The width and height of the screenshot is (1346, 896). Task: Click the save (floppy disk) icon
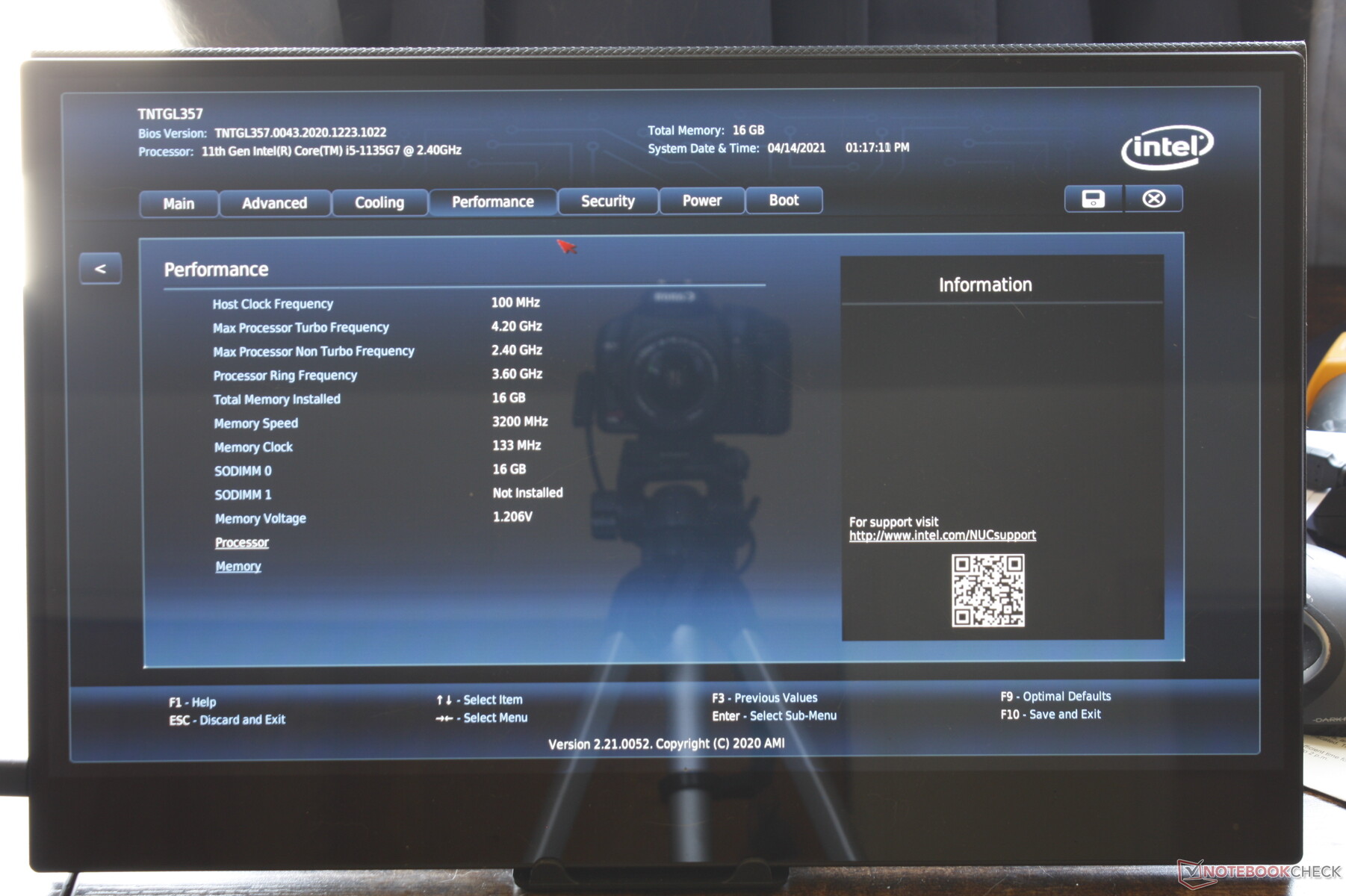pyautogui.click(x=1093, y=199)
